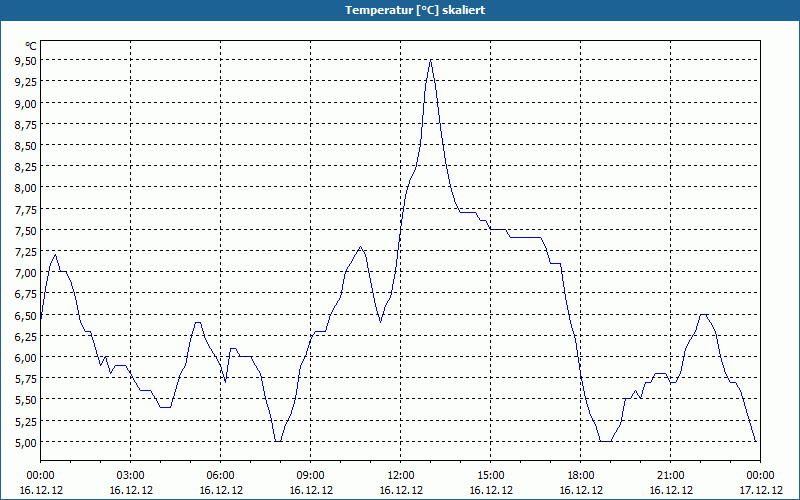
Task: Select the 7,00 y-axis label
Action: [x=27, y=272]
